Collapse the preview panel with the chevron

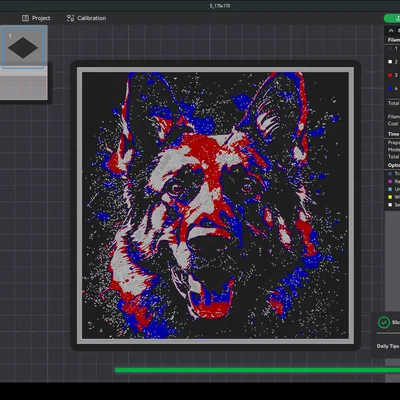[391, 31]
